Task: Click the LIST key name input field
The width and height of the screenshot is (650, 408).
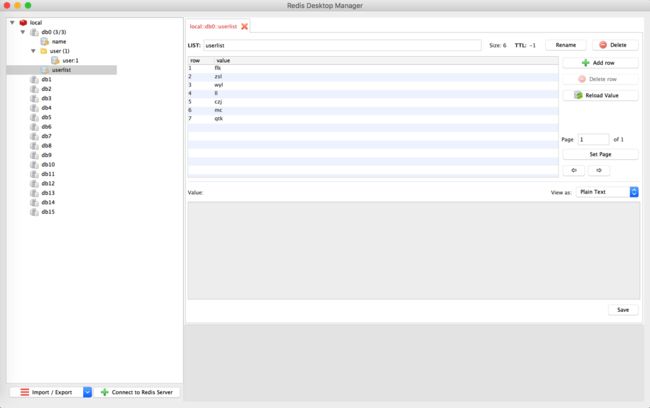Action: click(x=342, y=45)
